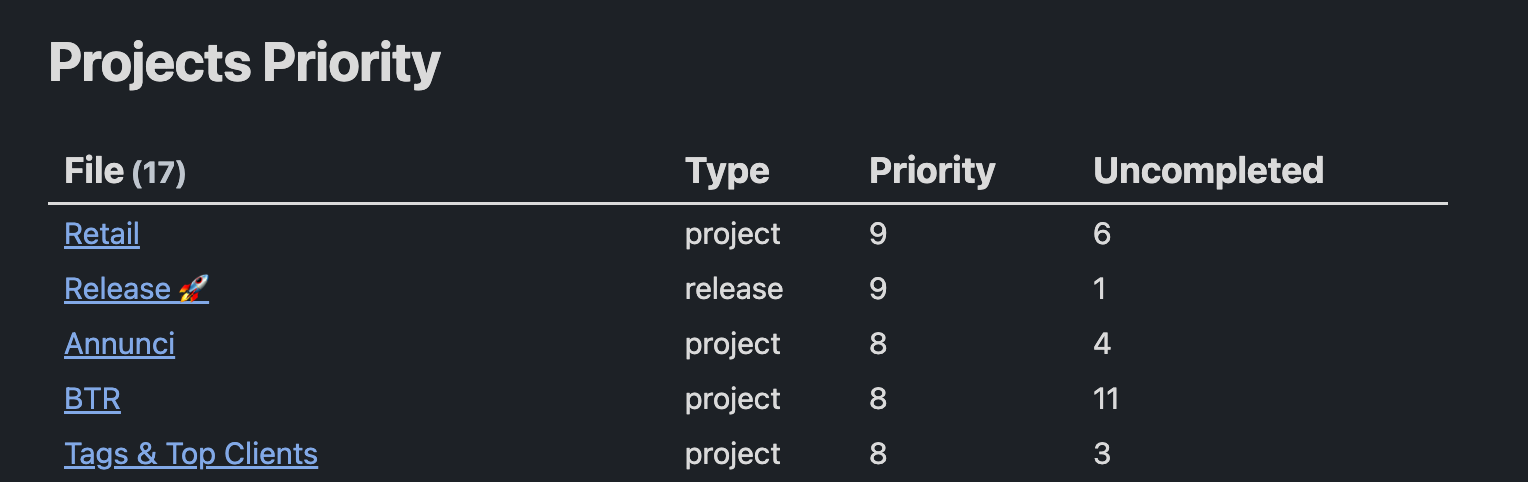
Task: Click the release type cell
Action: coord(734,289)
